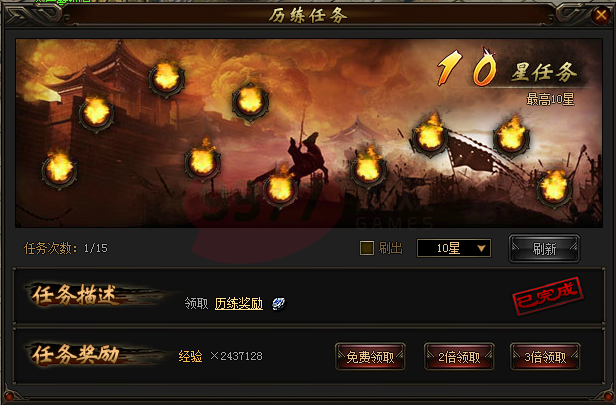This screenshot has height=405, width=616.
Task: Select the fire orb above the horseman
Action: pos(250,102)
